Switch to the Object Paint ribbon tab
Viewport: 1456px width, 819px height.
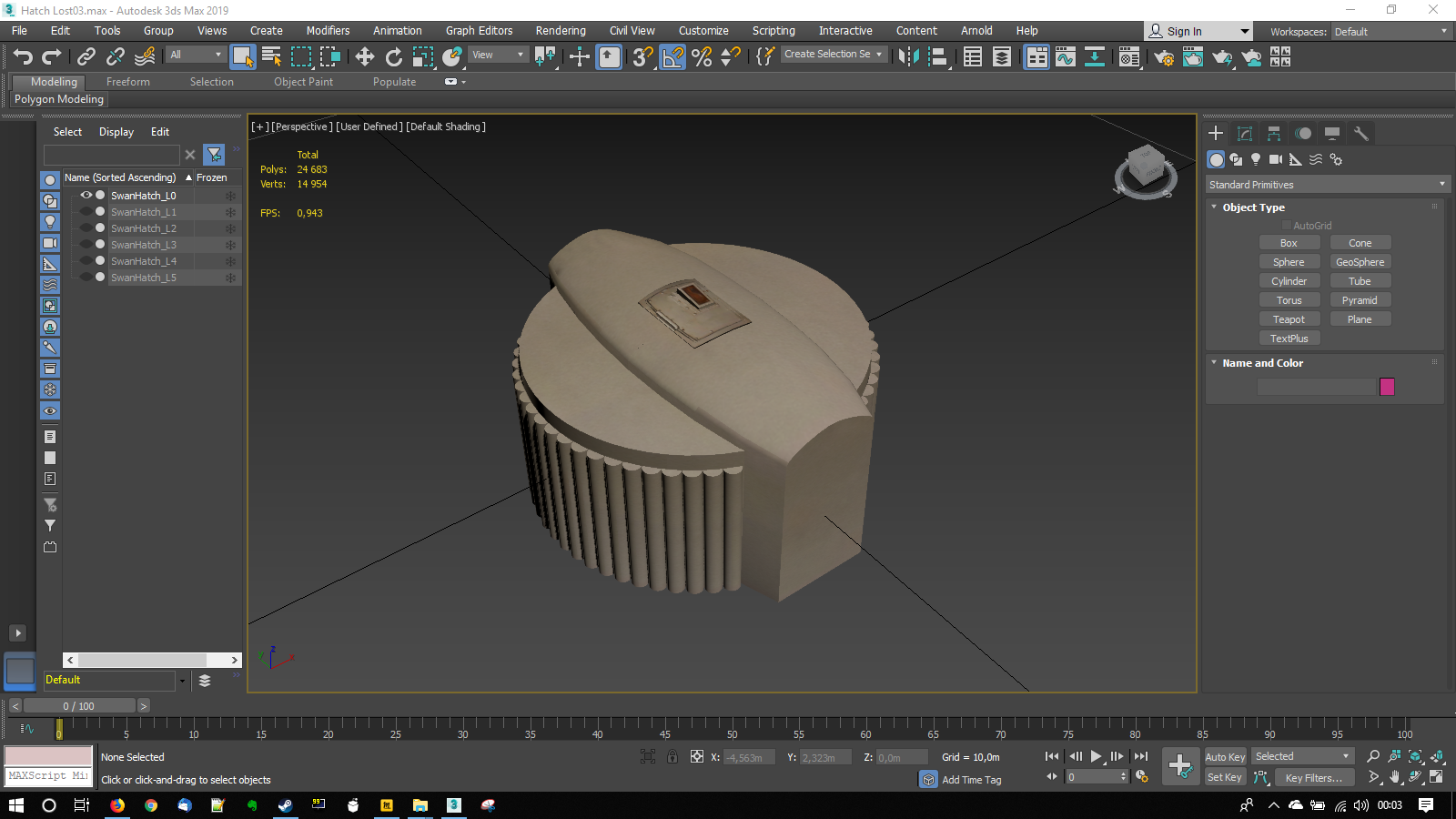pyautogui.click(x=303, y=82)
